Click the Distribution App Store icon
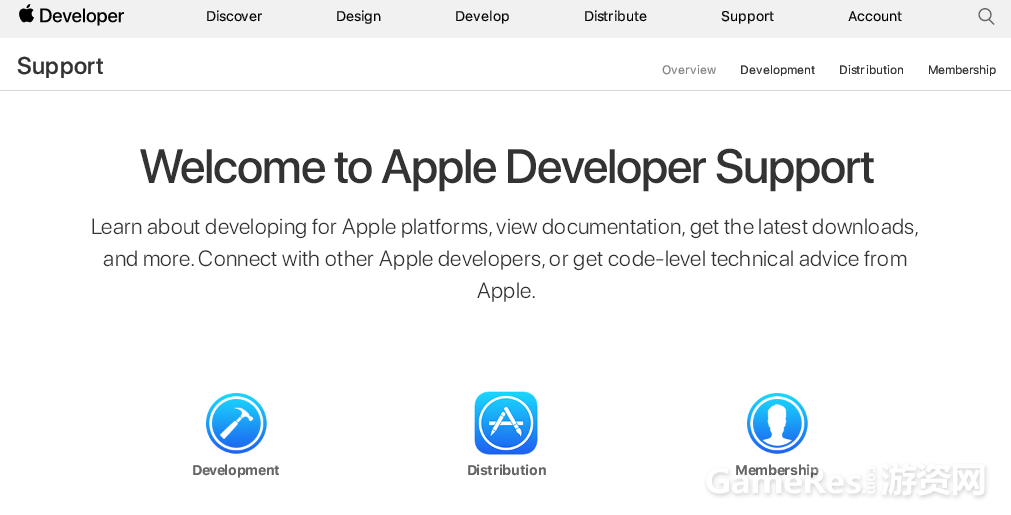 point(506,423)
